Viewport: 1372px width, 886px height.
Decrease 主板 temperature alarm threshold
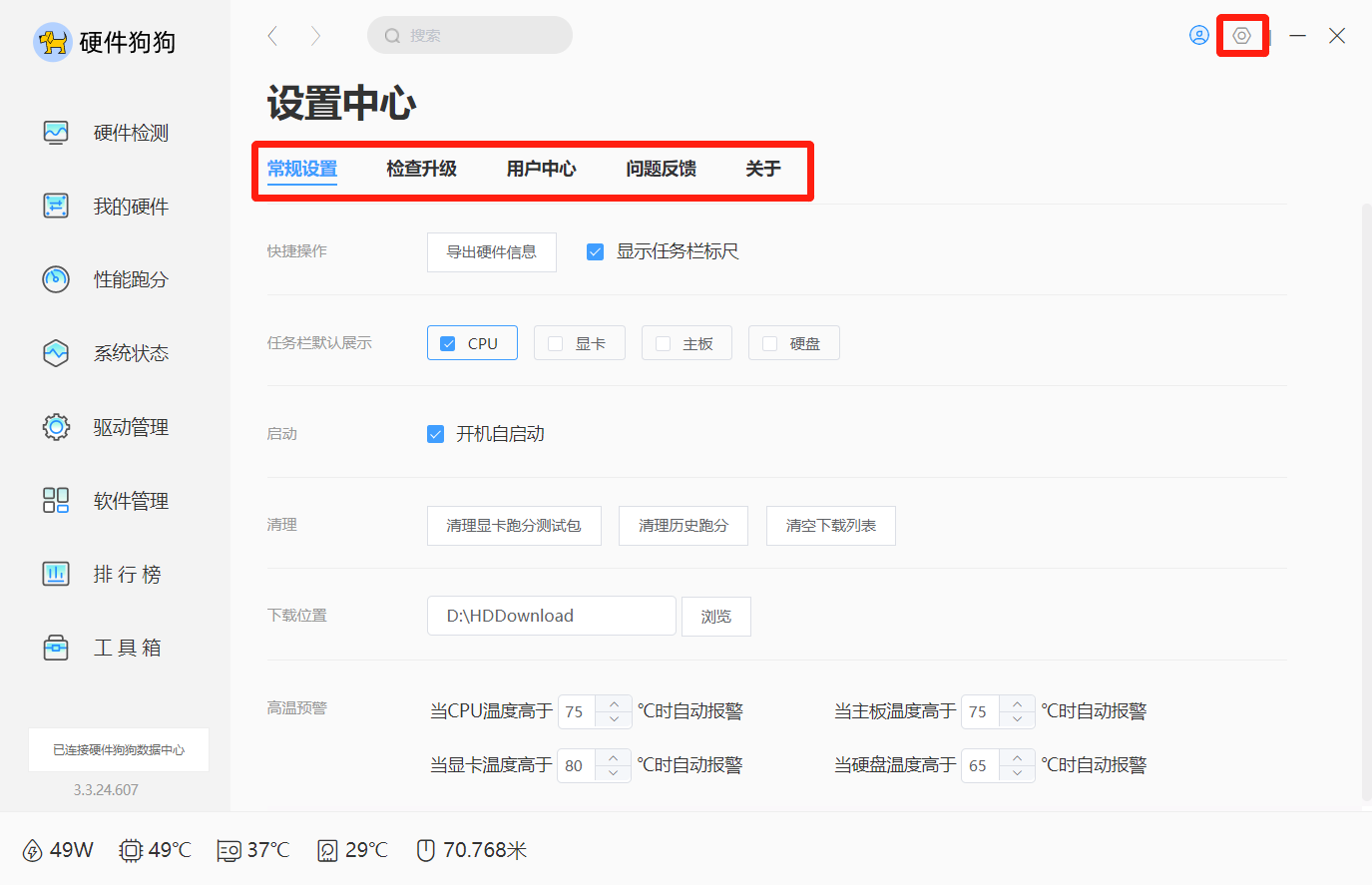(x=1017, y=719)
